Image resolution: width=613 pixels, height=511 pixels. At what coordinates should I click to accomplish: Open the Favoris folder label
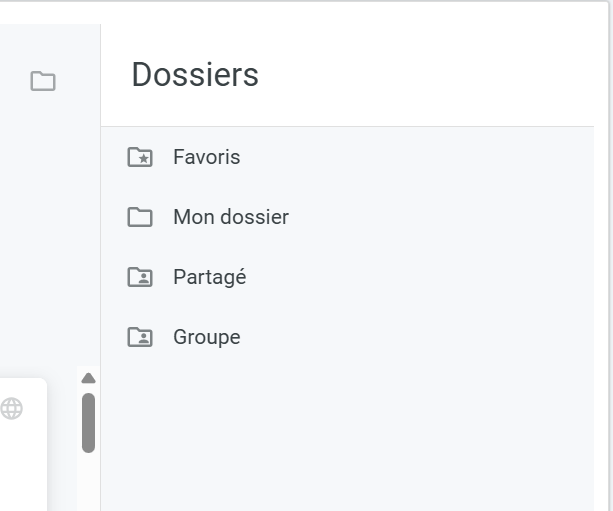(x=206, y=157)
